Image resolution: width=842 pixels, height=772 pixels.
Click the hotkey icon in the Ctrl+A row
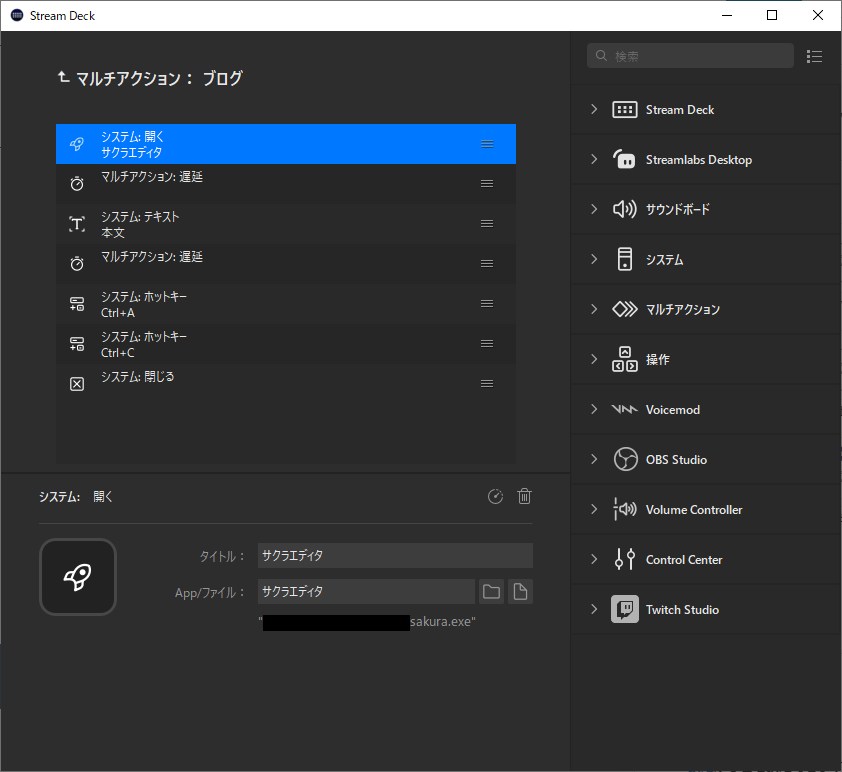click(77, 304)
